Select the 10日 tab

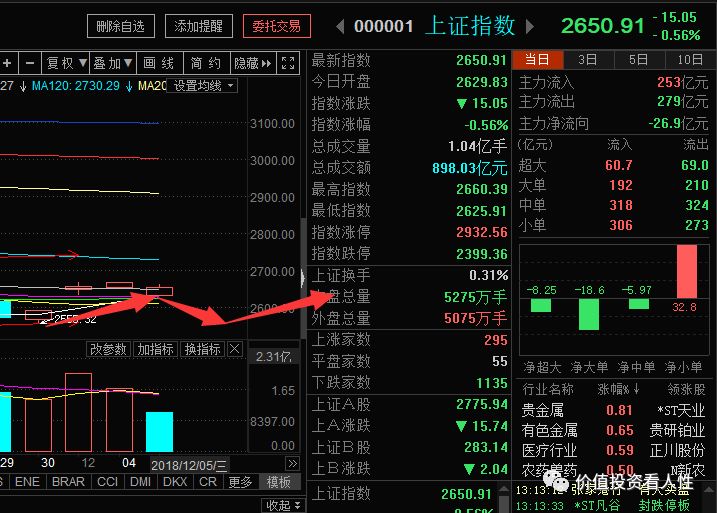click(690, 59)
